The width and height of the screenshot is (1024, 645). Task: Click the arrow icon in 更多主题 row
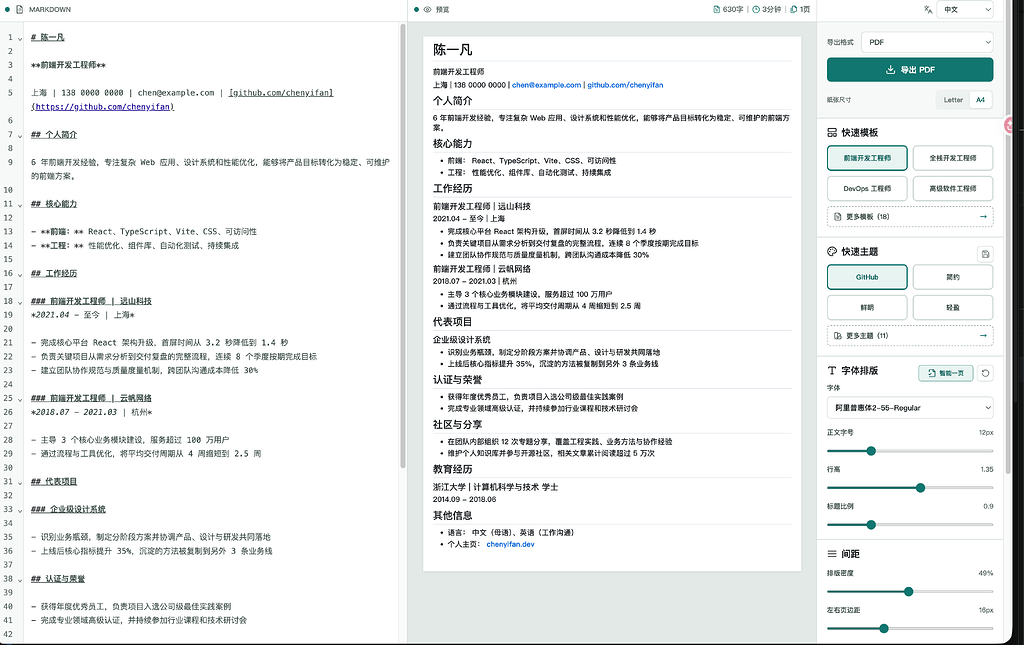point(983,336)
